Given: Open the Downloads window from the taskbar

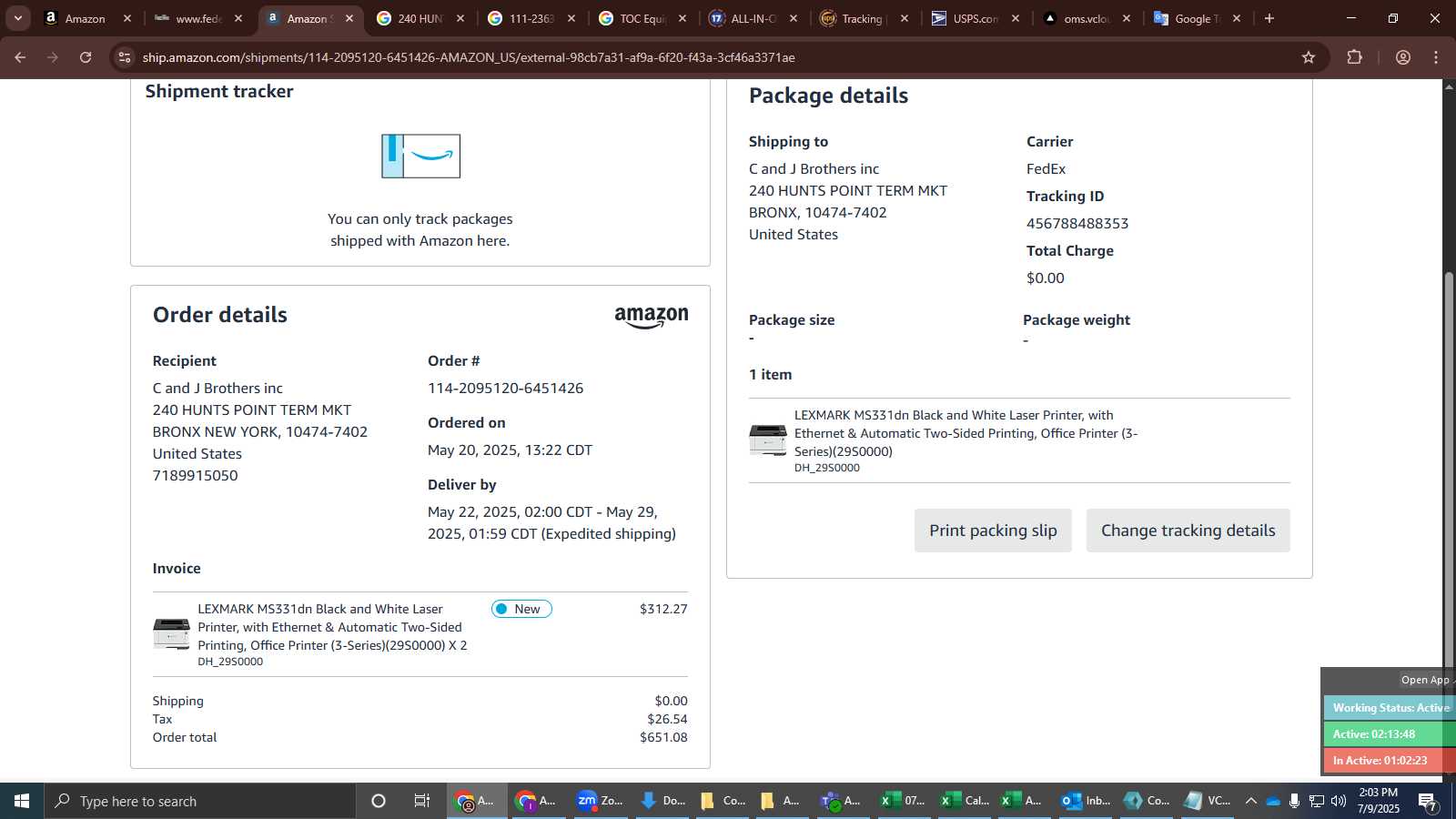Looking at the screenshot, I should tap(663, 801).
